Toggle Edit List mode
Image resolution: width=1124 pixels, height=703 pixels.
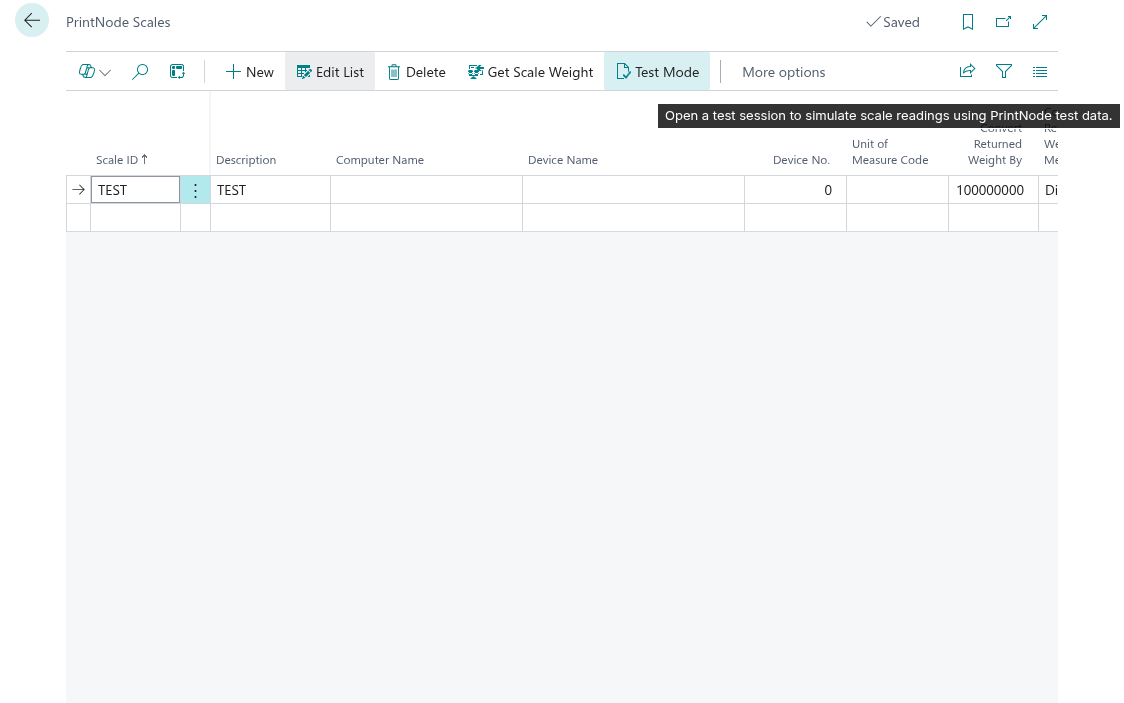tap(330, 72)
